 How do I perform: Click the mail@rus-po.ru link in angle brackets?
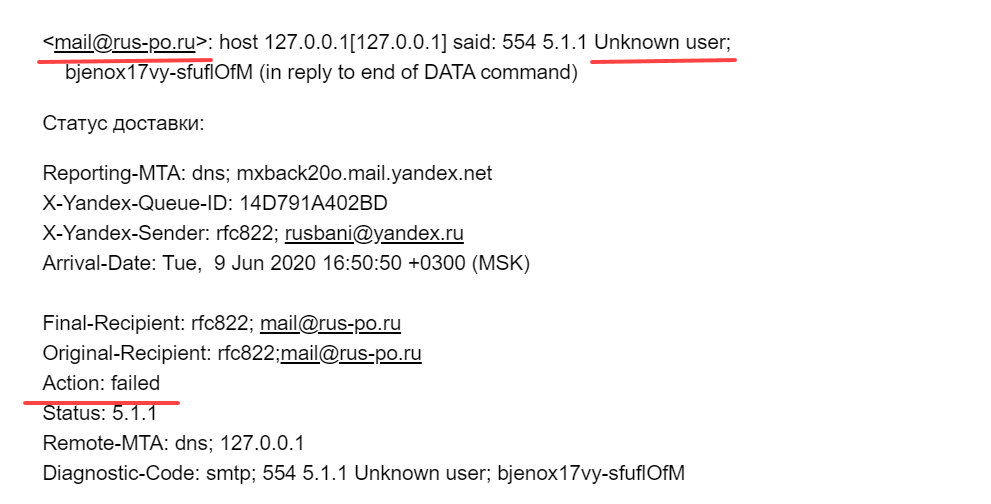coord(125,42)
